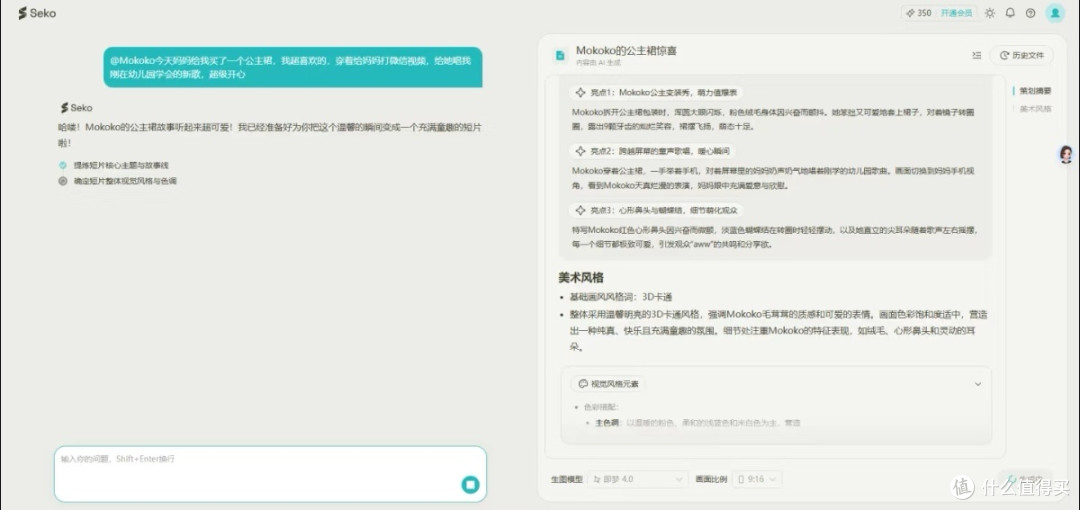The image size is (1080, 510).
Task: Select the 亮点3：心形鼻头与蝴蝶结 heading
Action: [x=664, y=210]
